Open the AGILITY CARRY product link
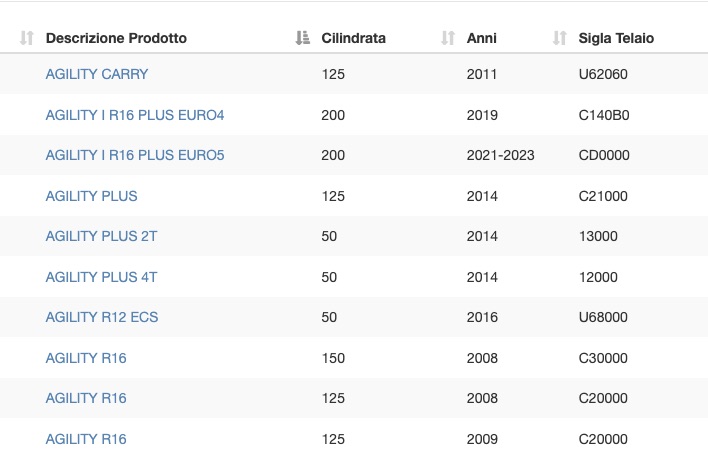Image resolution: width=708 pixels, height=464 pixels. [x=97, y=74]
